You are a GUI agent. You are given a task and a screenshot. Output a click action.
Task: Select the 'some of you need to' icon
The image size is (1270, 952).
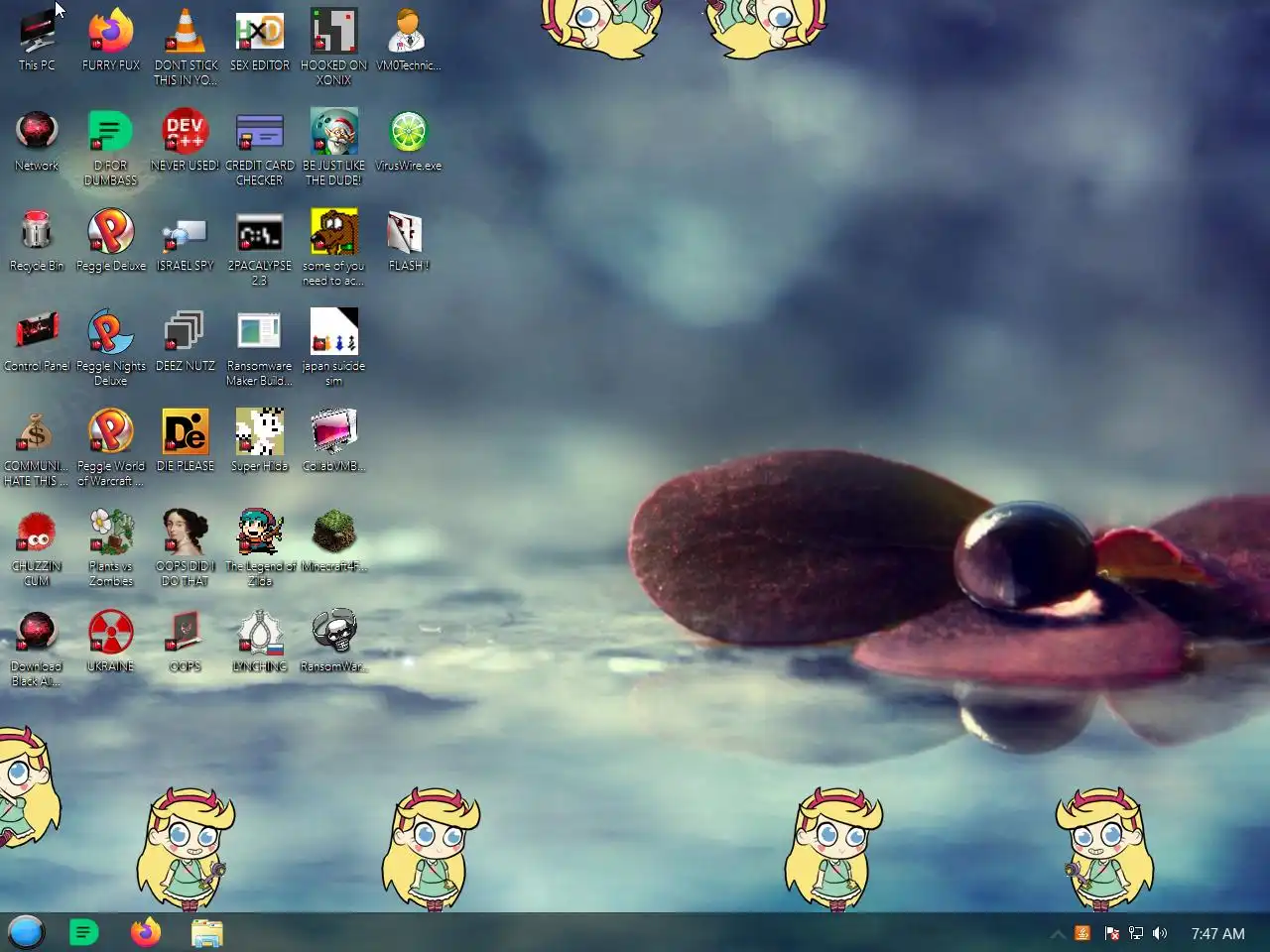tap(334, 247)
